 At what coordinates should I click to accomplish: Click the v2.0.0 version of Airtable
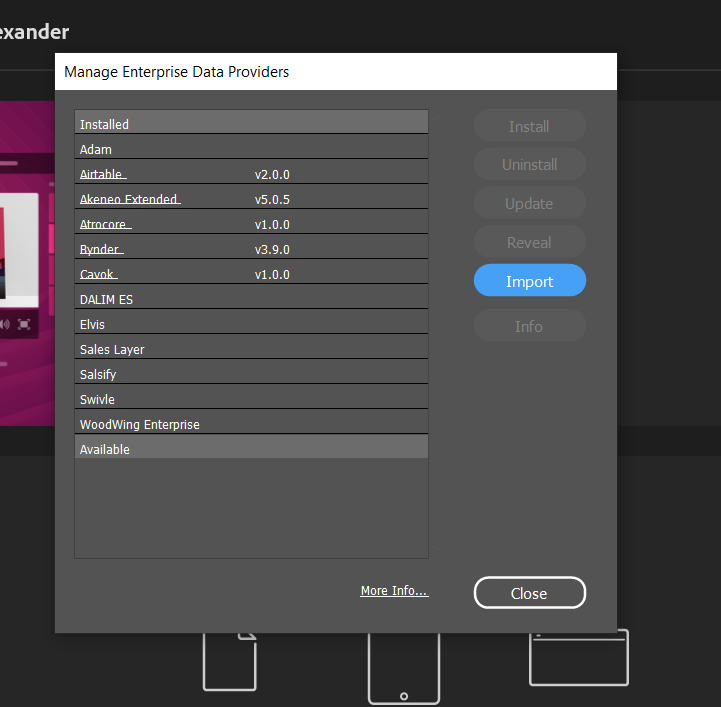click(272, 175)
